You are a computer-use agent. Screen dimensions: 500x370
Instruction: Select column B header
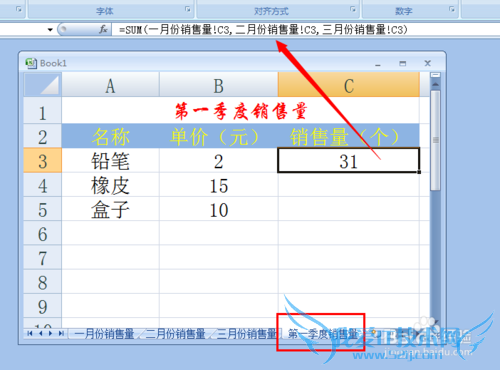coord(219,85)
